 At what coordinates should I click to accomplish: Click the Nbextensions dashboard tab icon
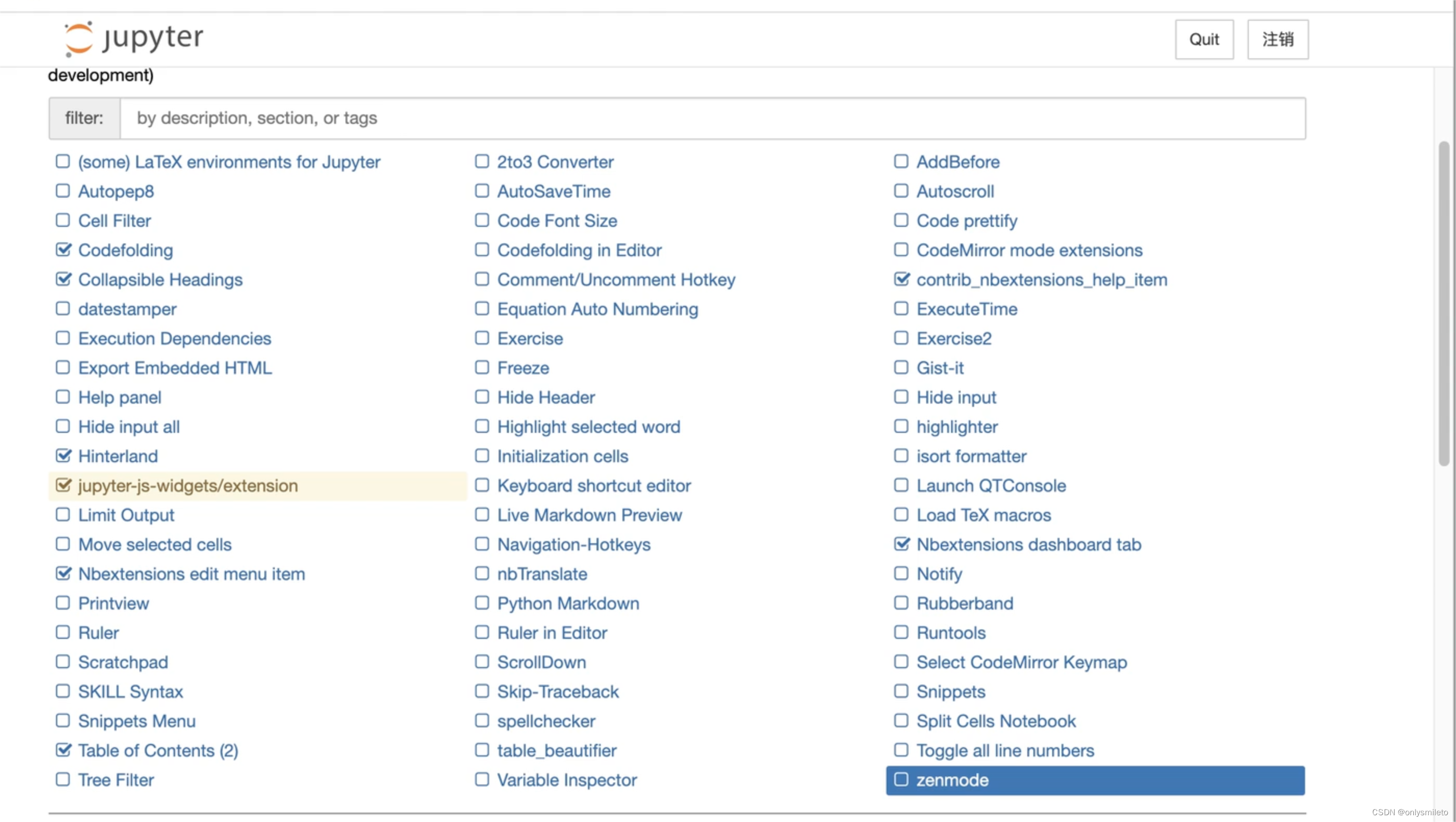(x=901, y=545)
